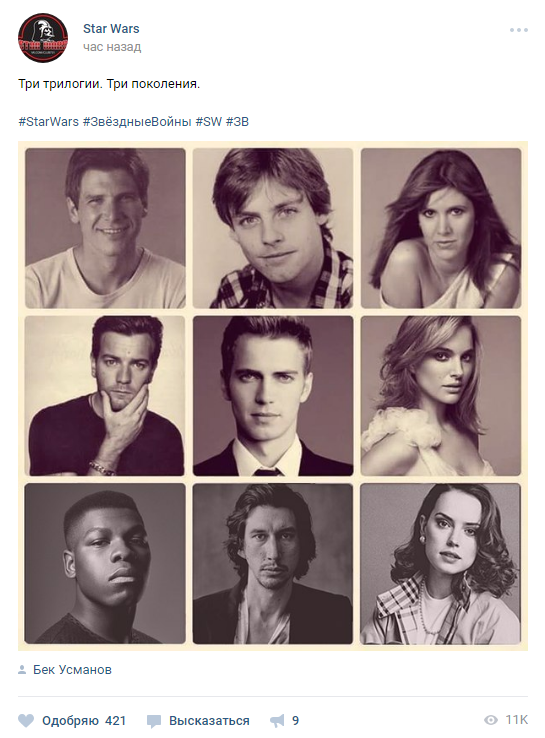Open author profile Бек Усманов
This screenshot has width=545, height=738.
pyautogui.click(x=72, y=670)
